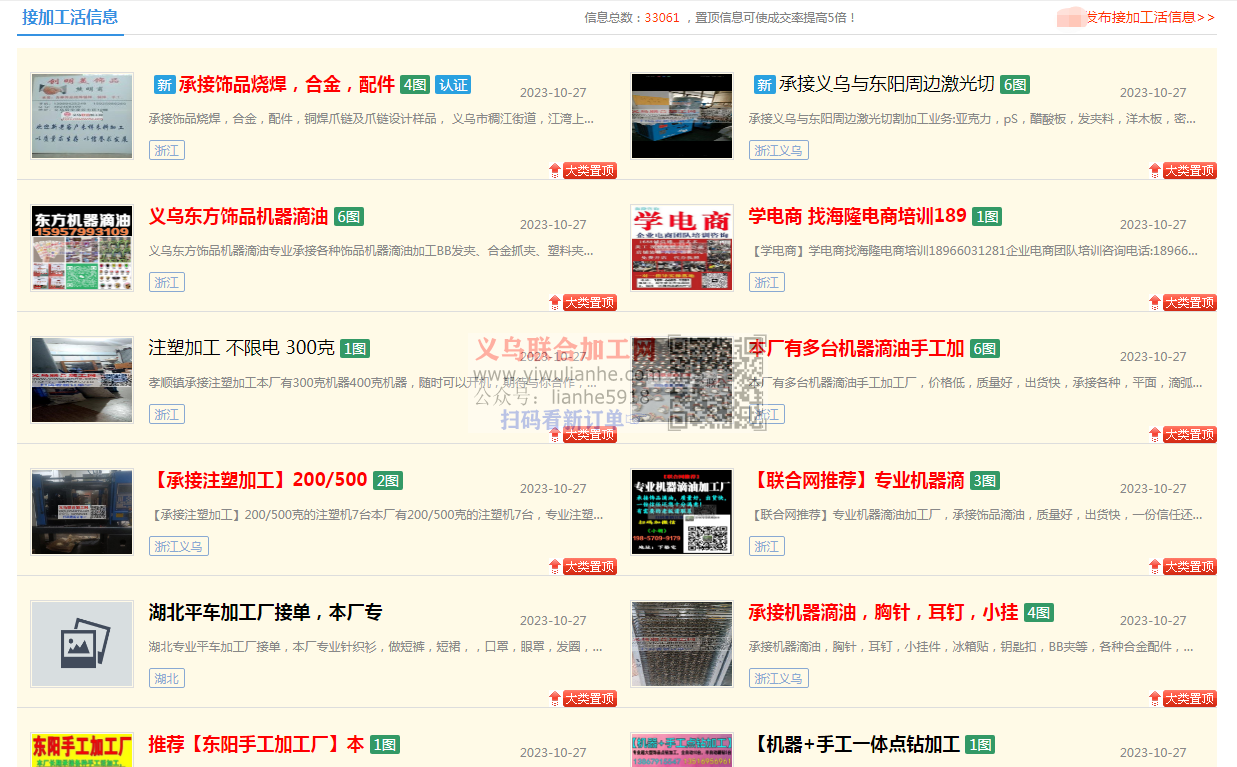1237x767 pixels.
Task: Click 浙江 tag under 学电商 listing
Action: click(767, 283)
